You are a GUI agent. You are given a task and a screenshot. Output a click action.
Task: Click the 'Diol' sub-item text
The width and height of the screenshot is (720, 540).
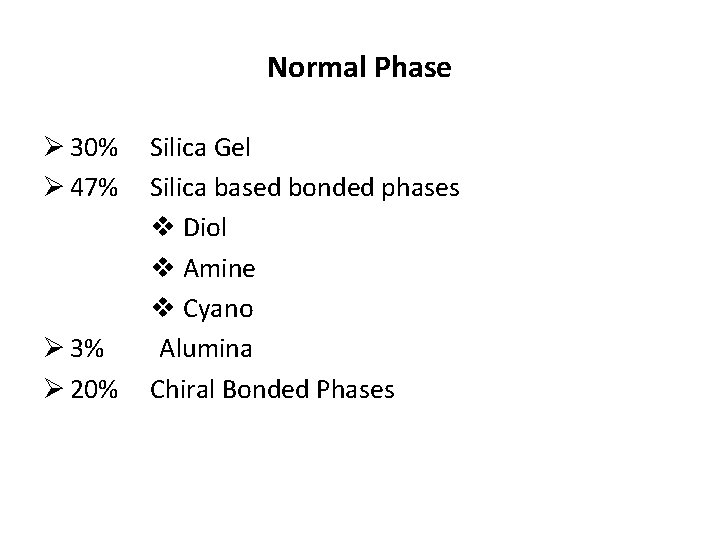[x=205, y=229]
